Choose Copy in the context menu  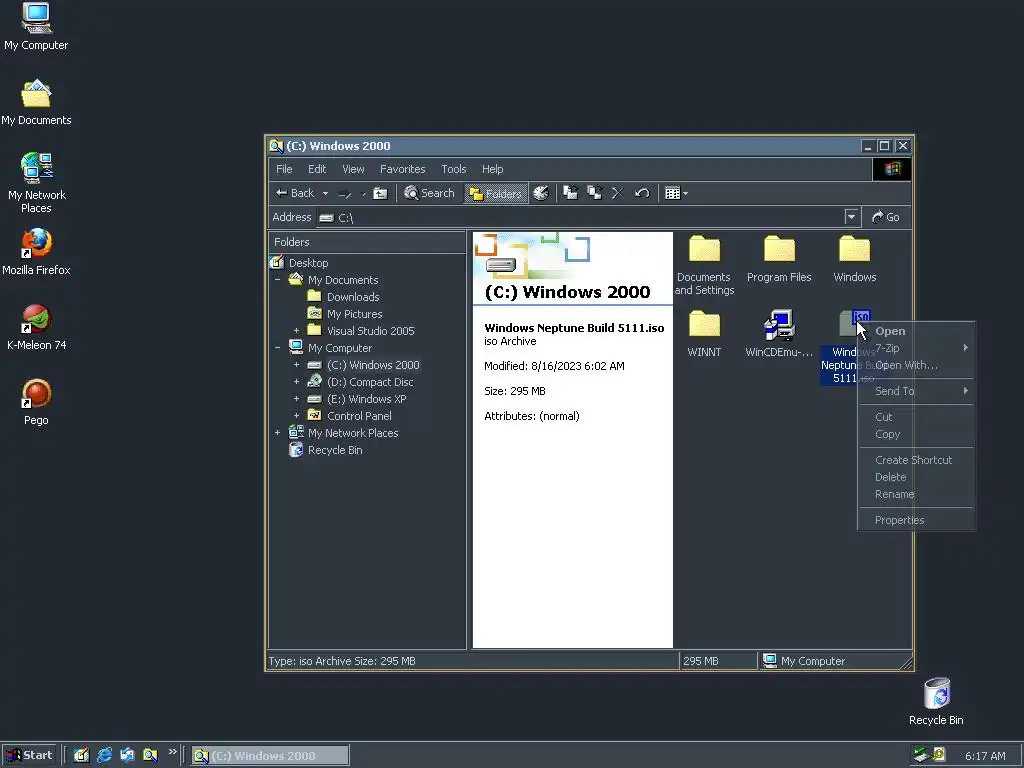coord(916,434)
